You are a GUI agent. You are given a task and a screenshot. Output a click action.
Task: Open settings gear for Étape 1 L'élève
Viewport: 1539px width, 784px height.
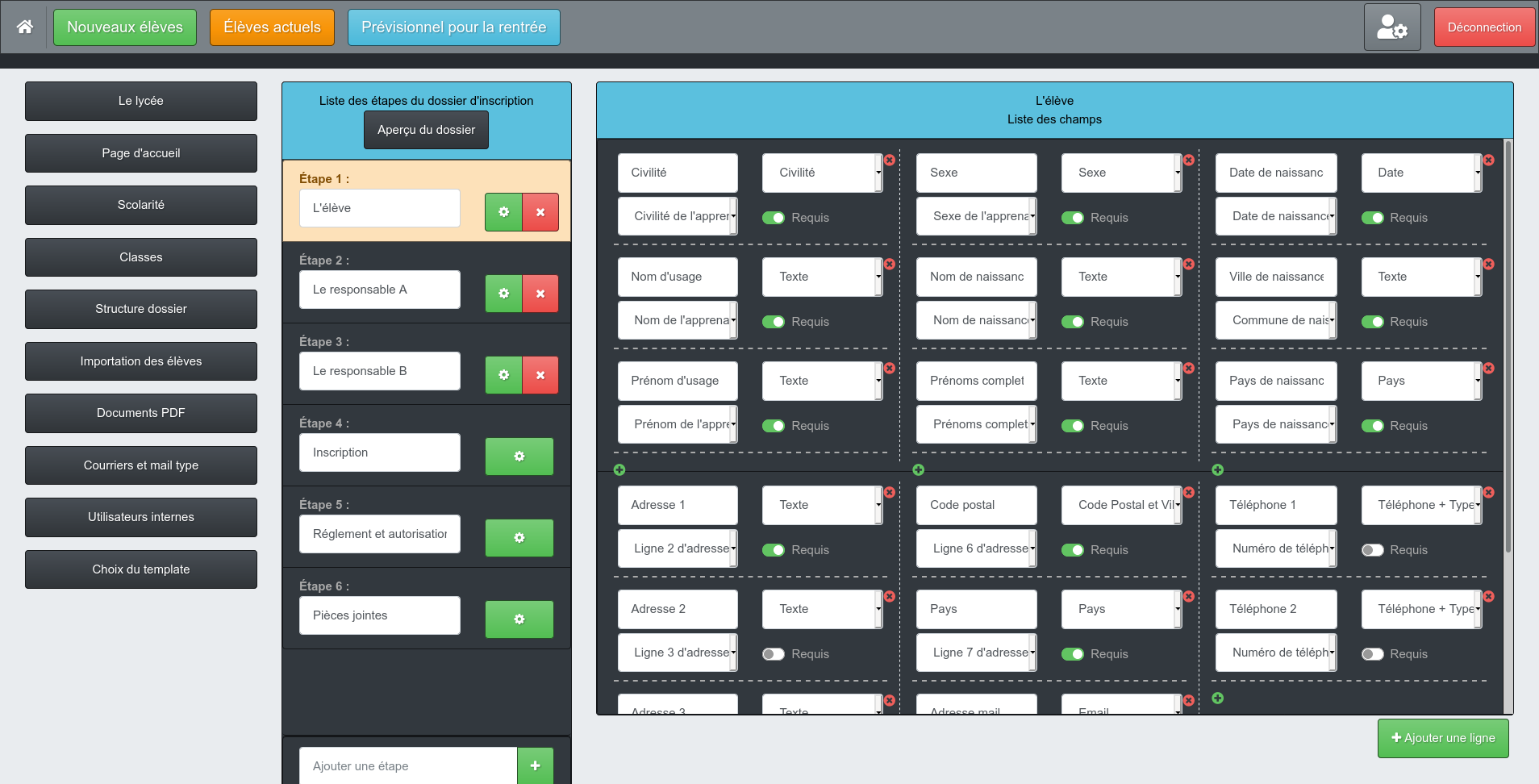click(x=503, y=212)
